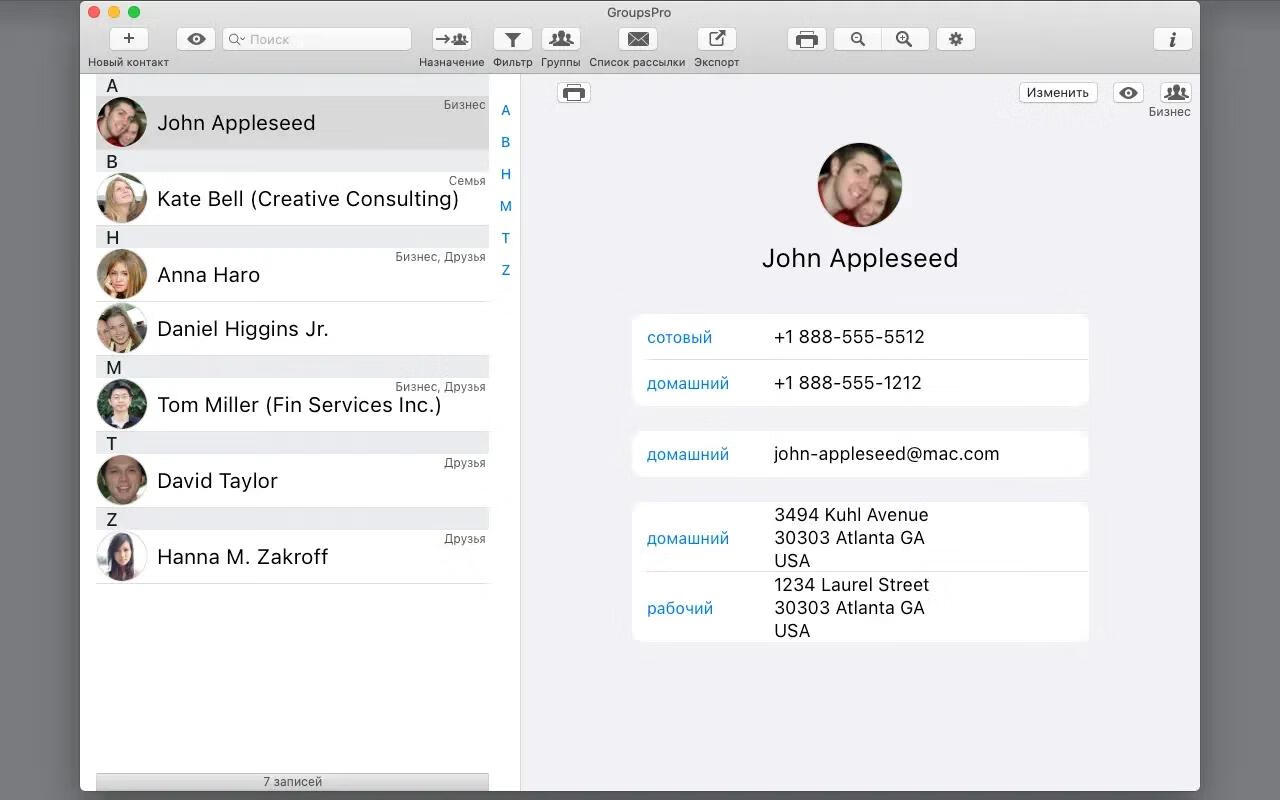Click the Изменить edit button
This screenshot has height=800, width=1280.
click(x=1058, y=92)
